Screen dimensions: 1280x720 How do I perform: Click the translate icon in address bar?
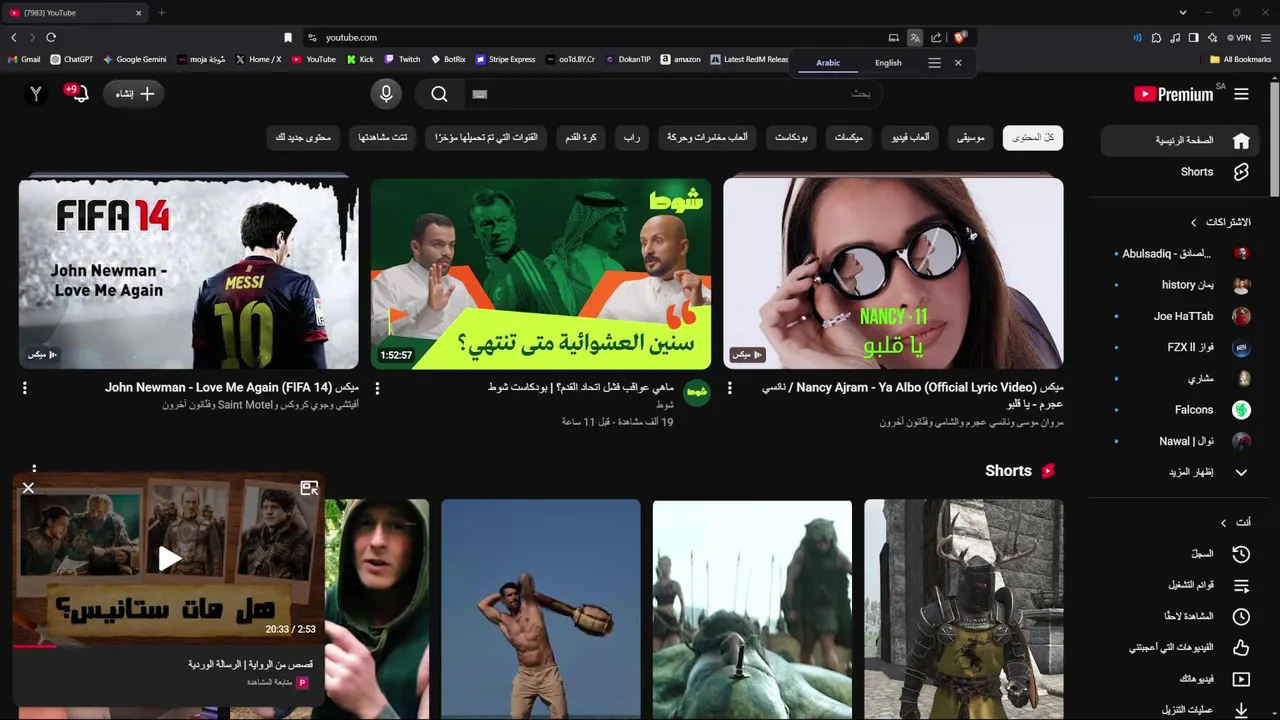(914, 37)
